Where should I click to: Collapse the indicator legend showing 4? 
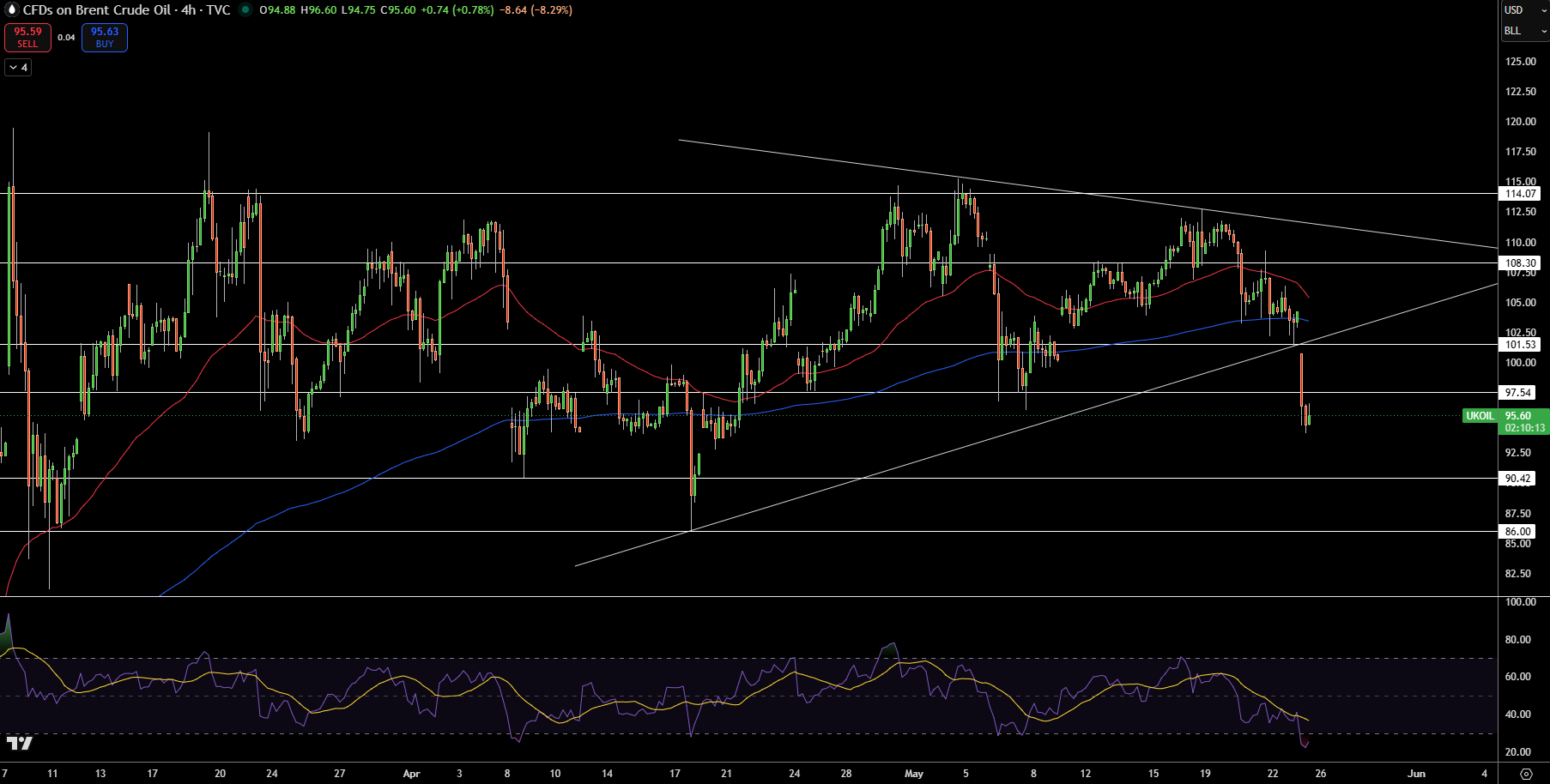[x=18, y=67]
